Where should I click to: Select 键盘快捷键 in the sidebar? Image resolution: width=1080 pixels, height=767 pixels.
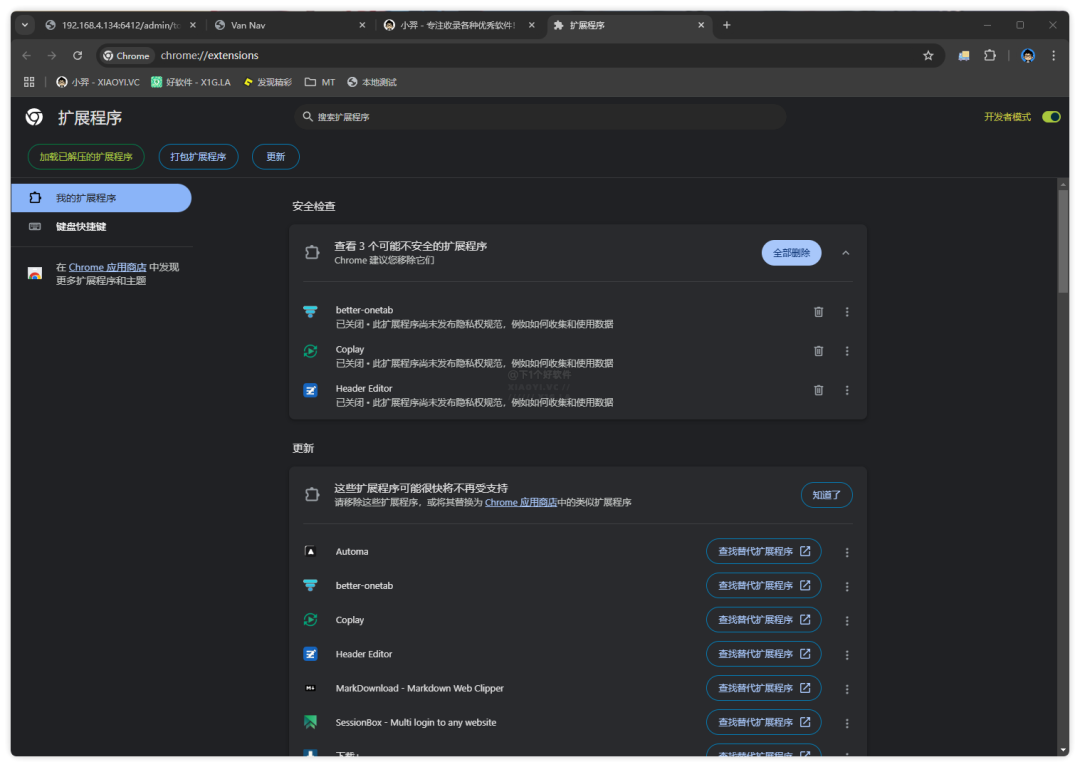[81, 227]
